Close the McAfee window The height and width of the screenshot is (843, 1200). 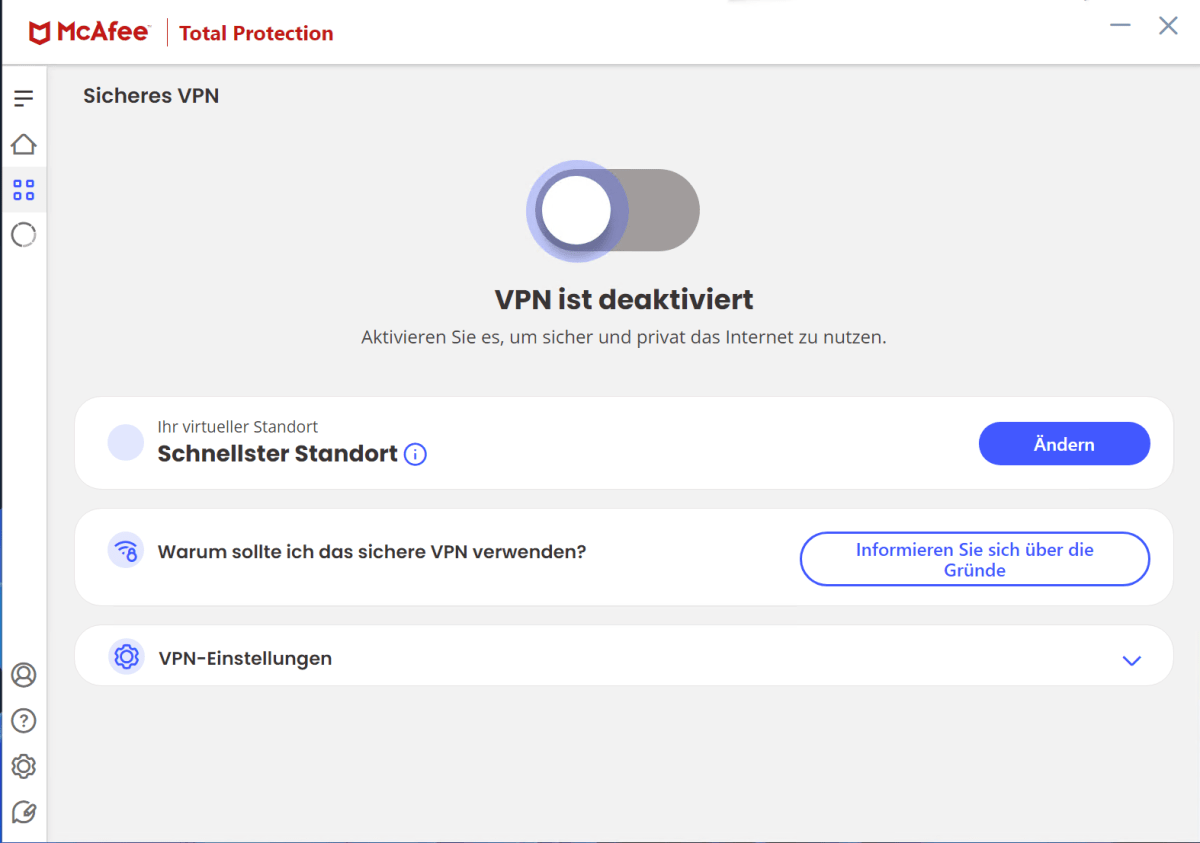pyautogui.click(x=1168, y=26)
